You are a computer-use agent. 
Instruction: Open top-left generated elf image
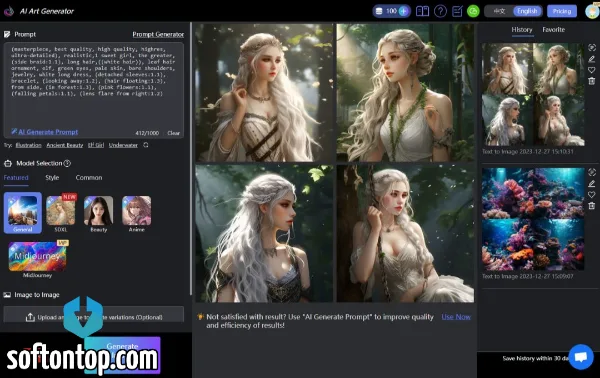[264, 93]
